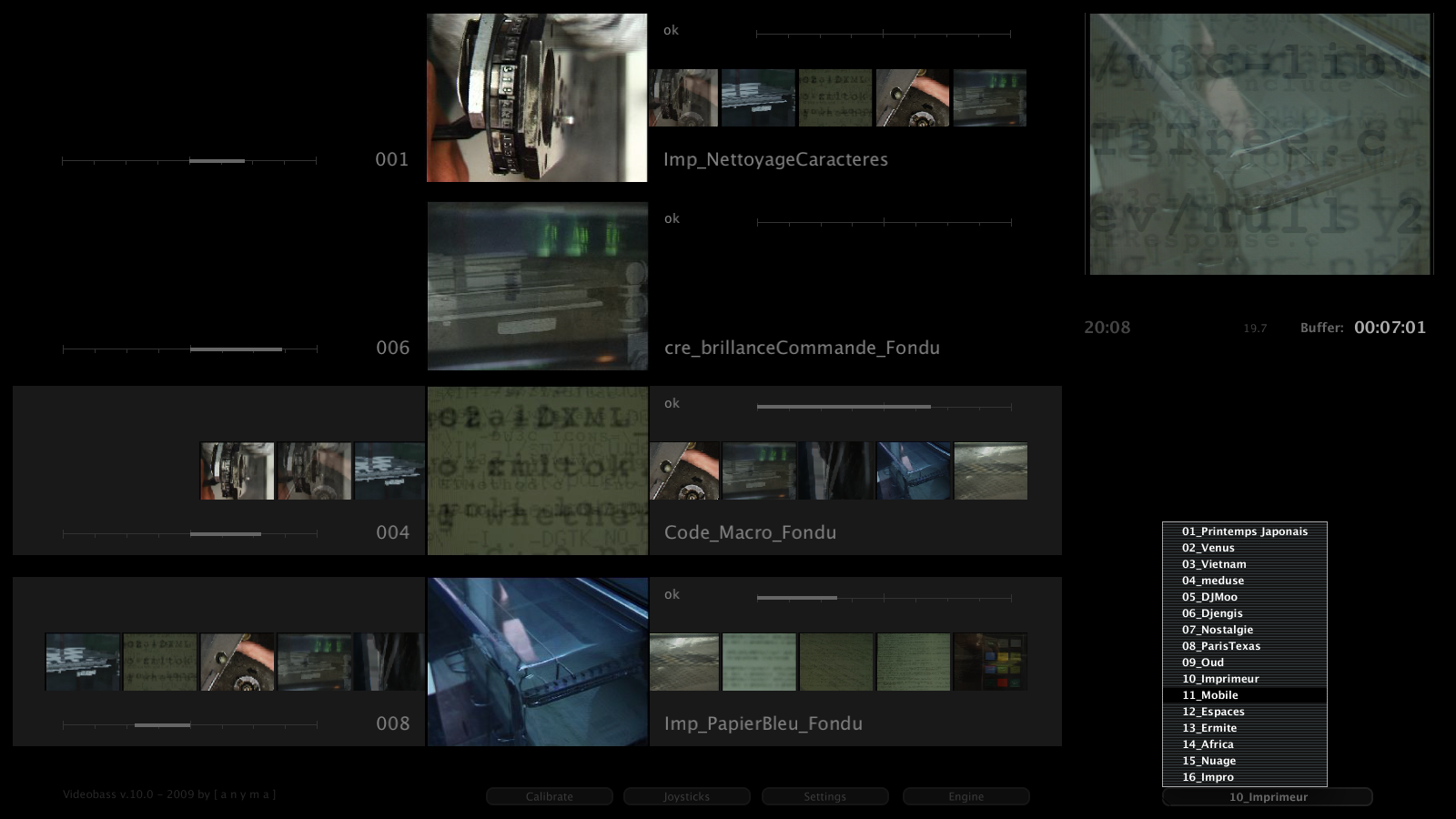
Task: Select the Imp_PapierBleu_Fondu clip preview
Action: point(537,662)
